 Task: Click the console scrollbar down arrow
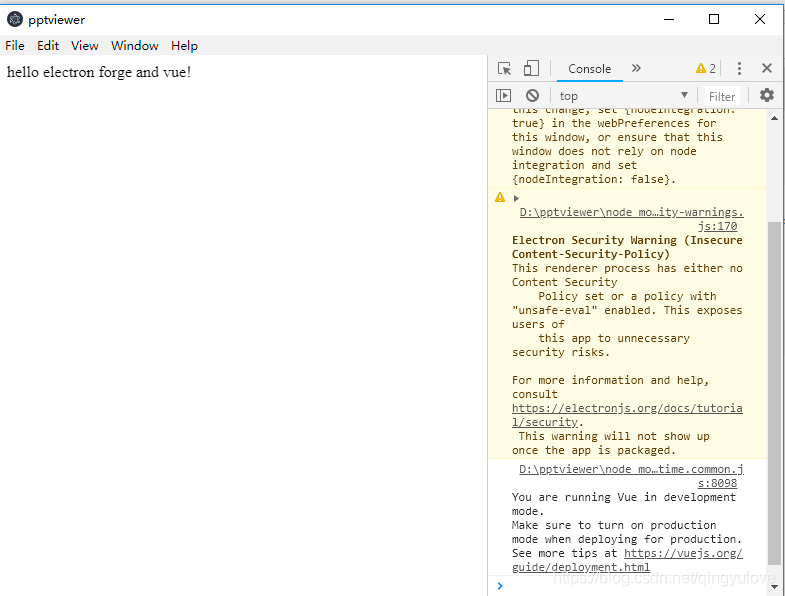coord(774,586)
